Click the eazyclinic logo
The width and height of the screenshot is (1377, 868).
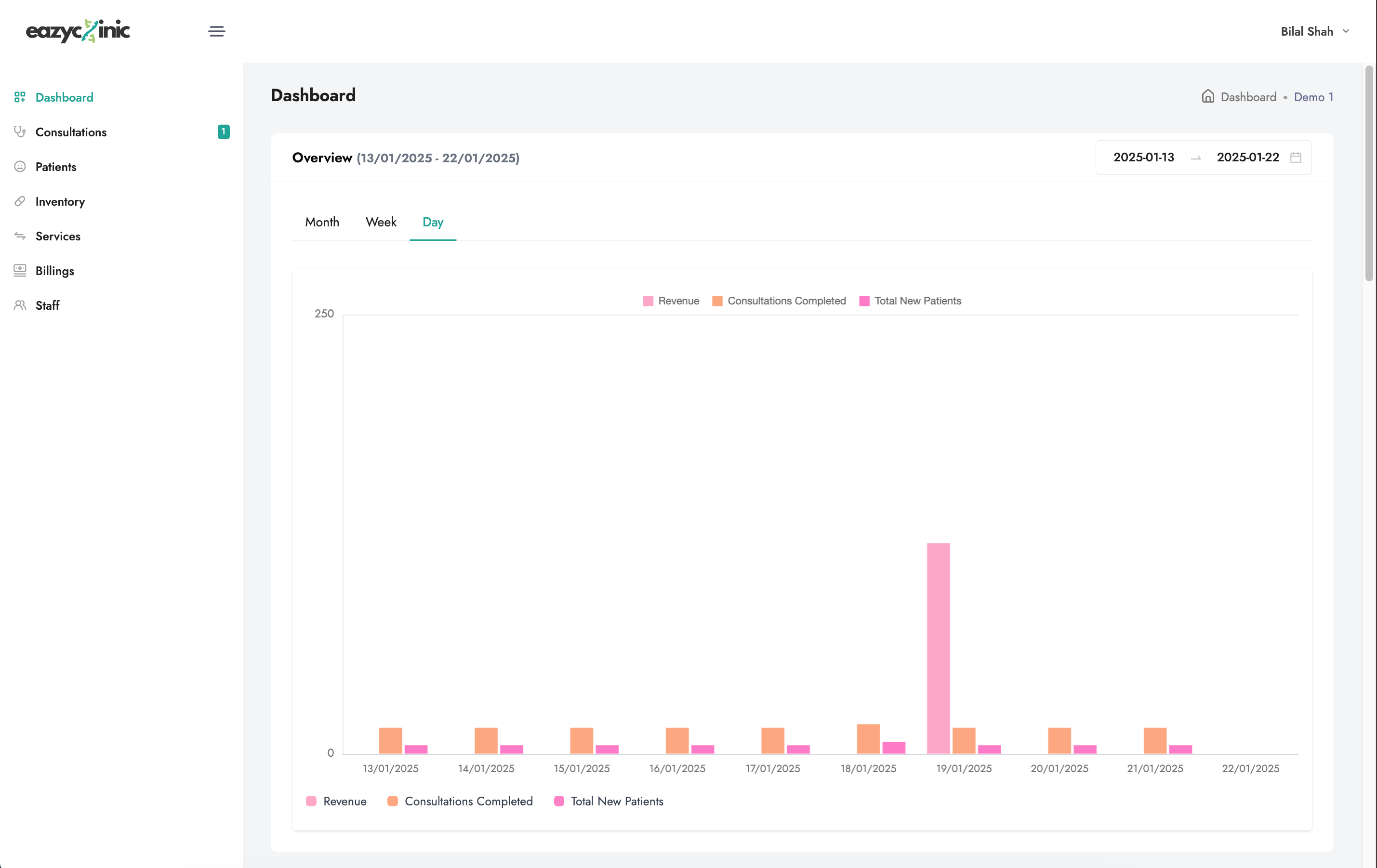click(79, 31)
